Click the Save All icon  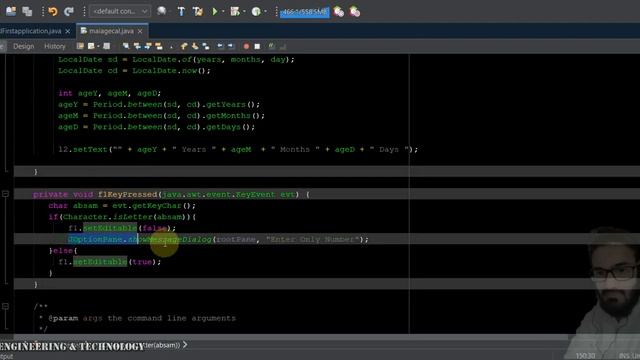coord(27,11)
